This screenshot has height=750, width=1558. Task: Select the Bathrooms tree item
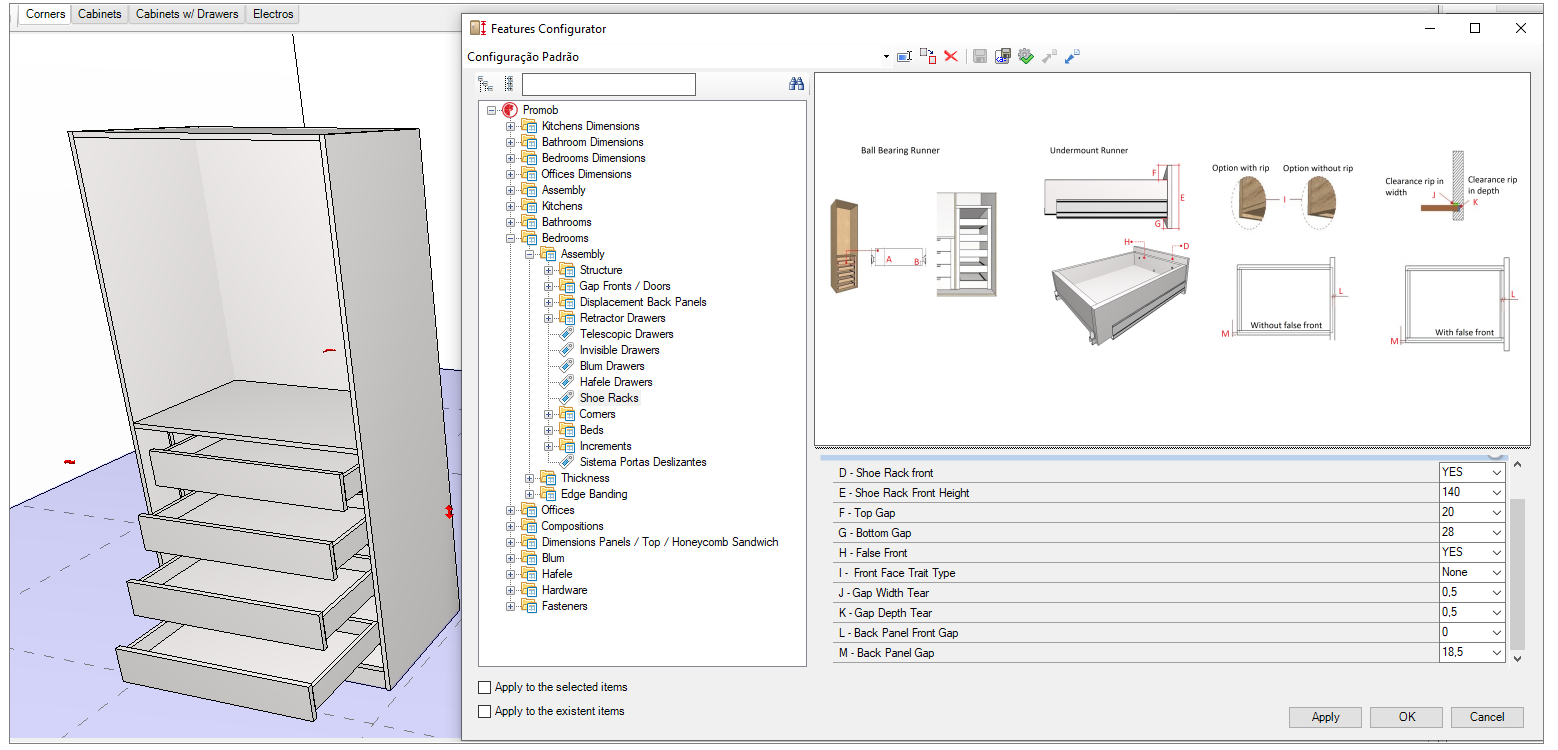pos(566,222)
